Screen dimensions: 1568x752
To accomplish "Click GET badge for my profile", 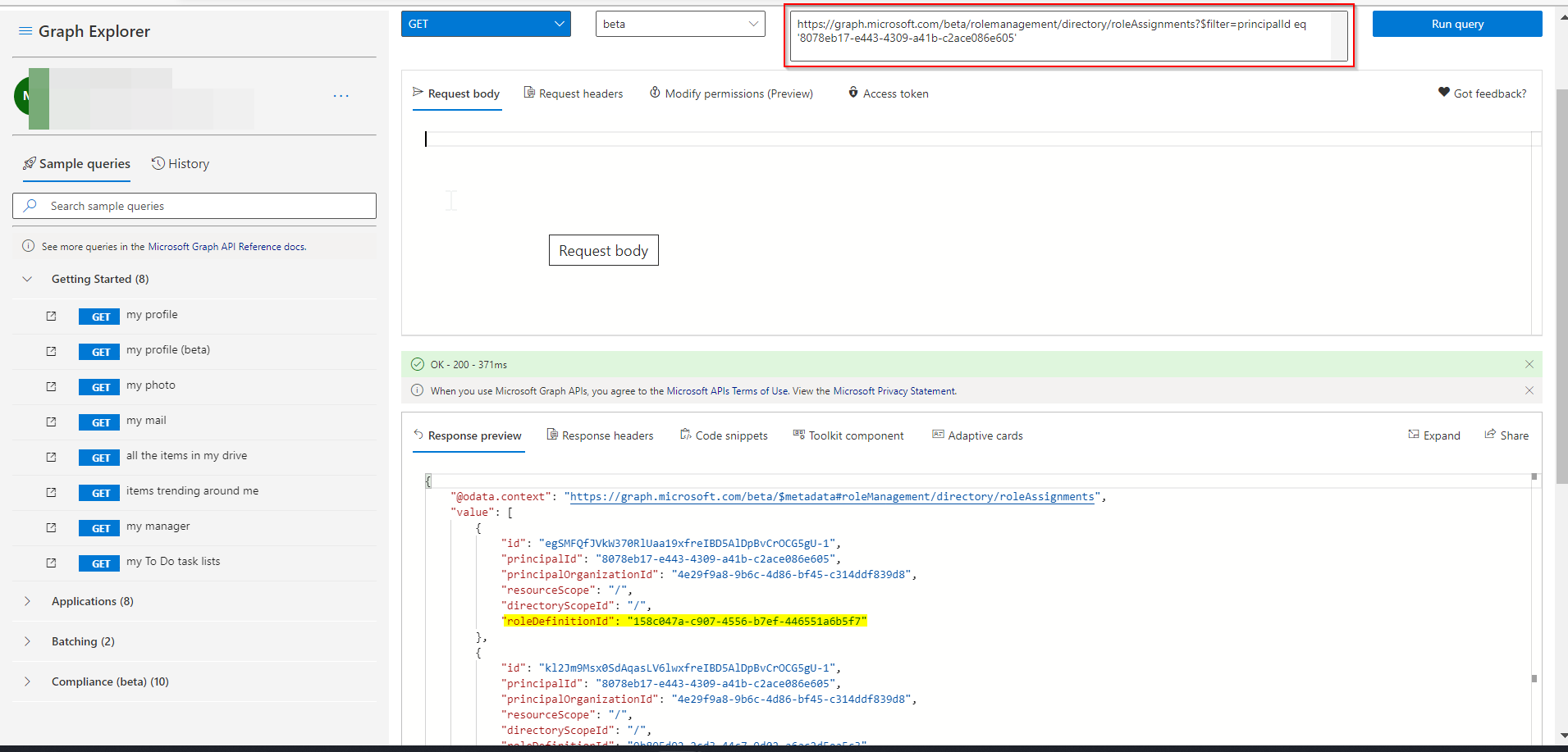I will pyautogui.click(x=100, y=317).
